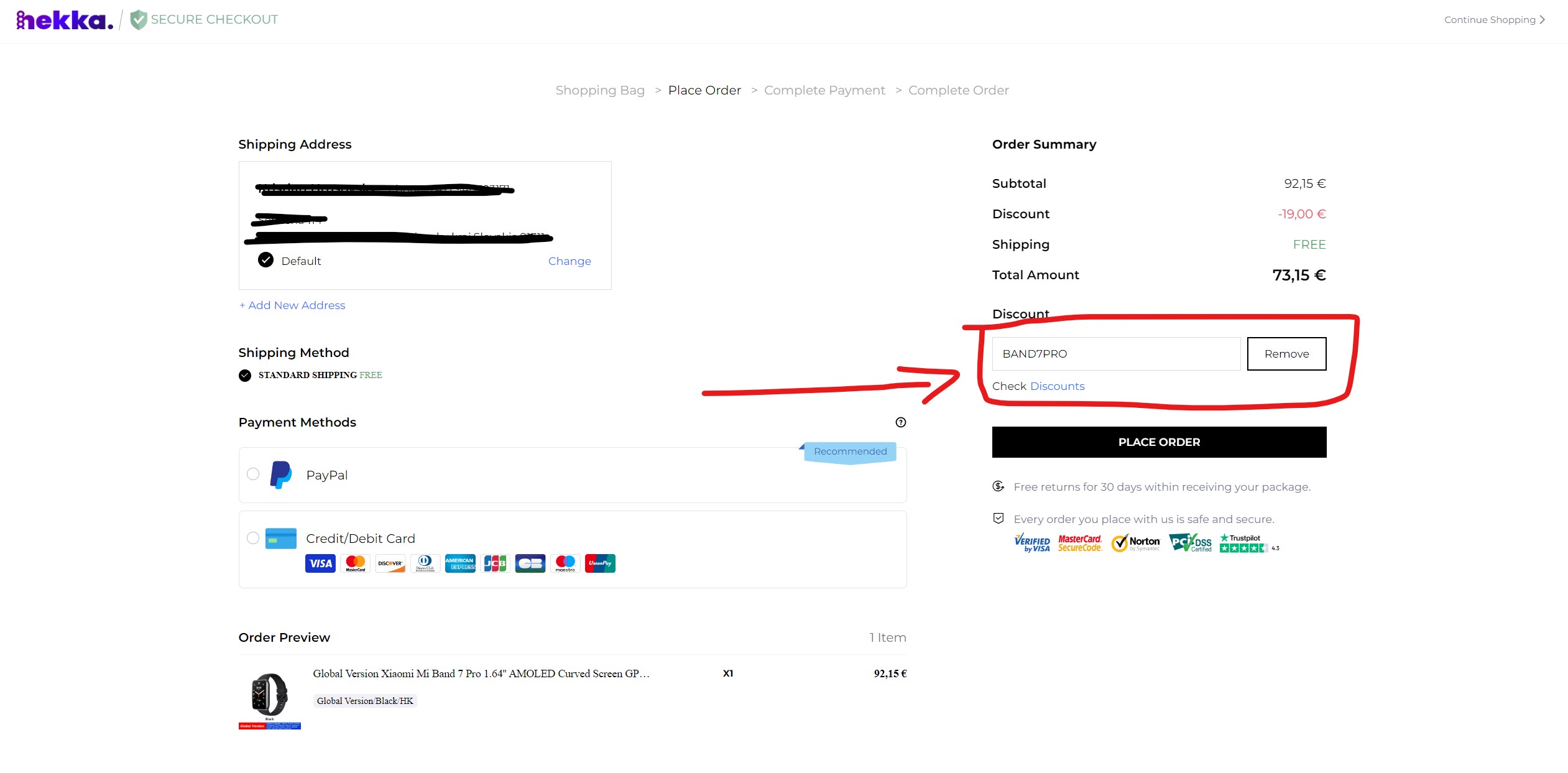Click the X1 quantity label
This screenshot has width=1568, height=773.
(x=728, y=673)
